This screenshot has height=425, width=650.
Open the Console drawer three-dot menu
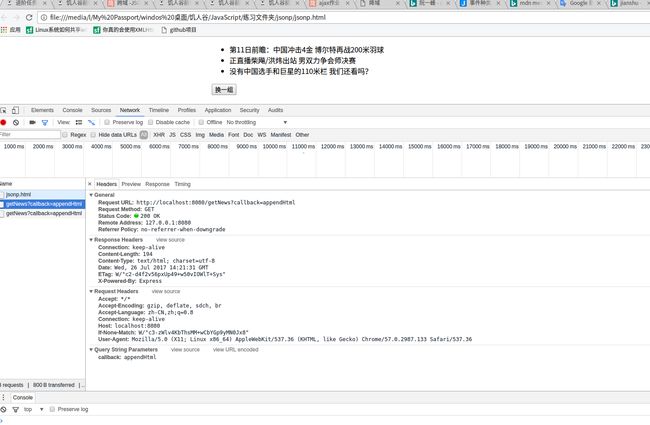tap(3, 397)
